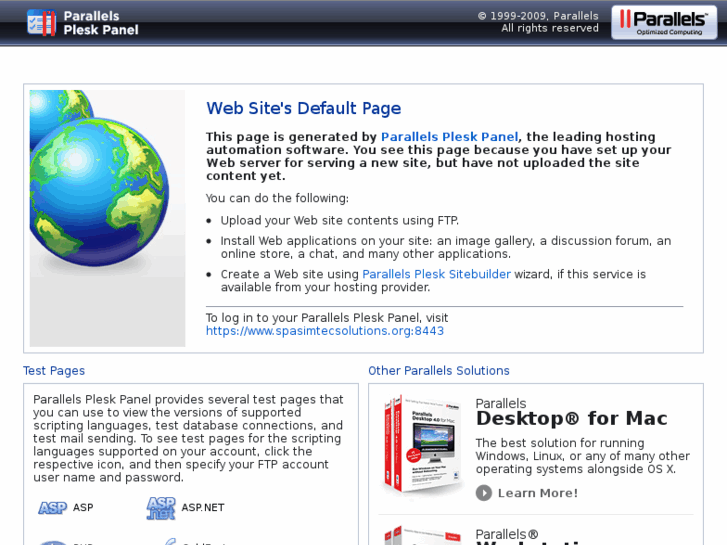Click the ASP.NET text label
The height and width of the screenshot is (545, 727).
[203, 507]
